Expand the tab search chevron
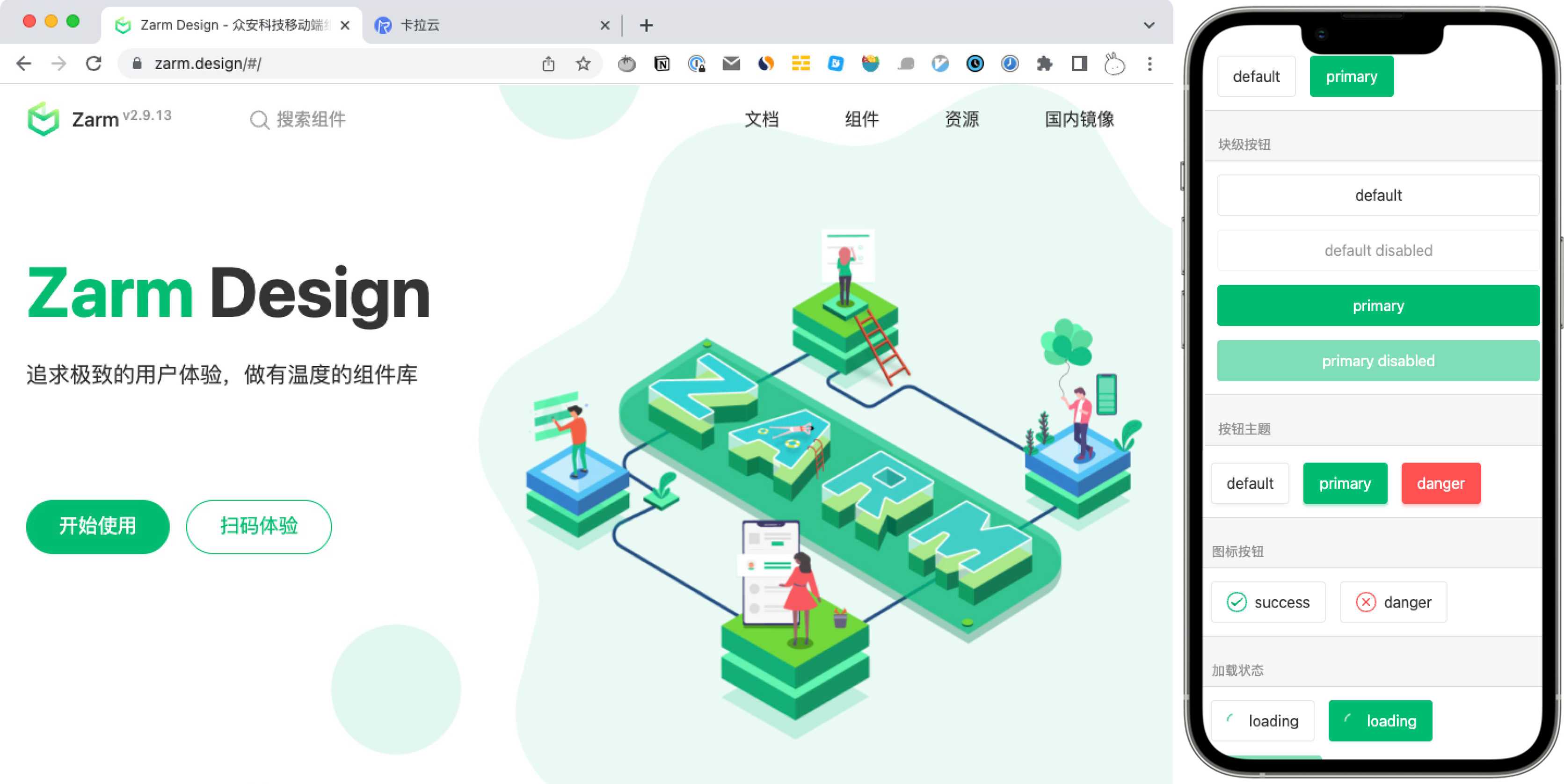1564x784 pixels. pos(1149,26)
